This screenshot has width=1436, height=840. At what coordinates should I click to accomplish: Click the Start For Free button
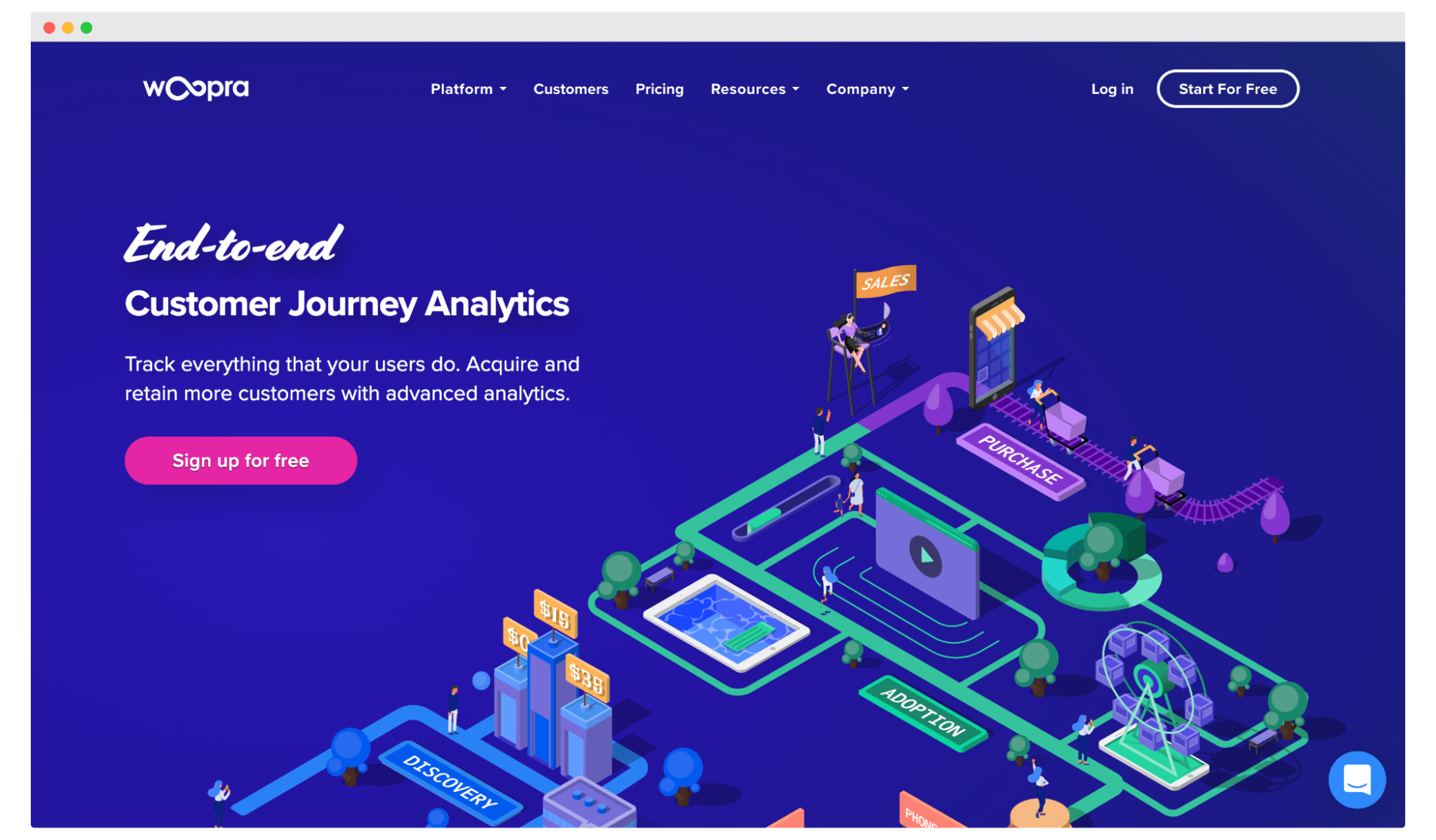coord(1228,89)
